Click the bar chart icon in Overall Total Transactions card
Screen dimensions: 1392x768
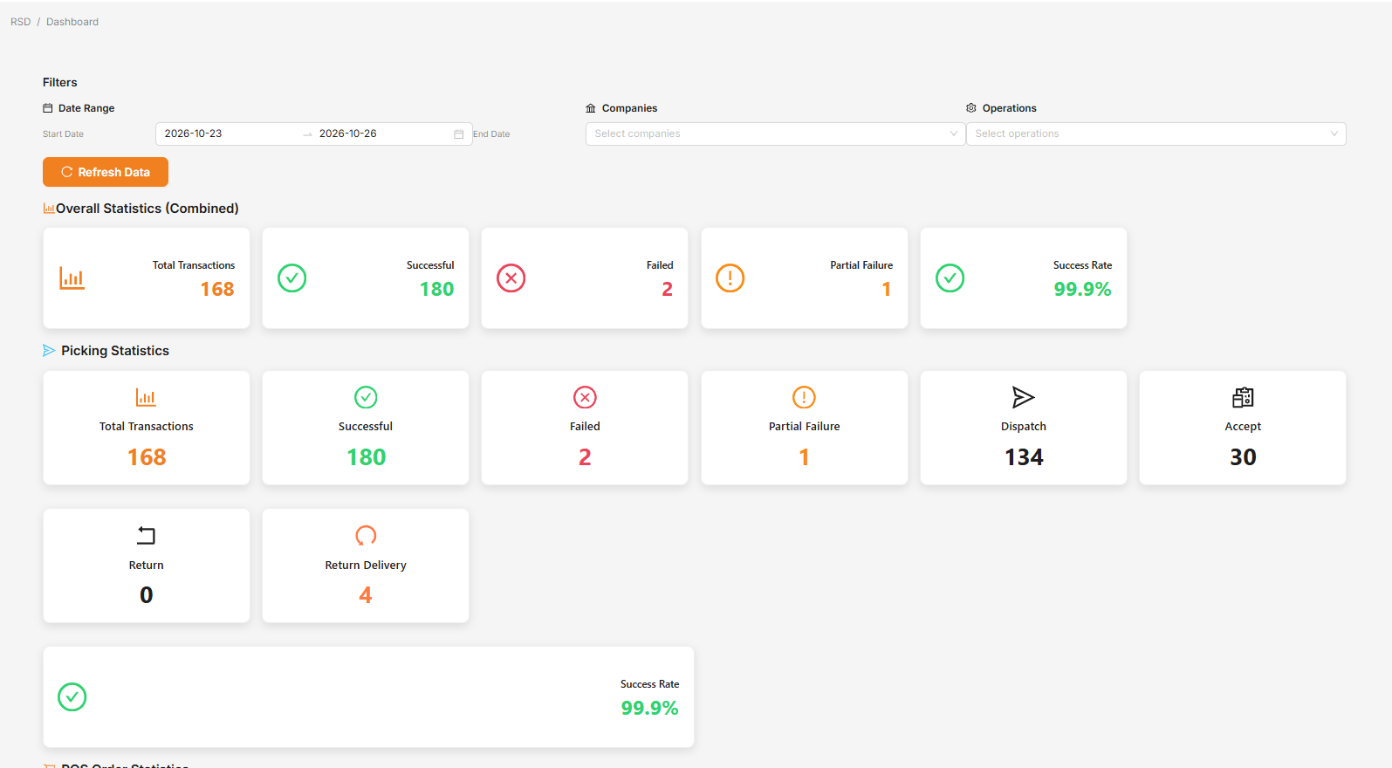point(72,278)
